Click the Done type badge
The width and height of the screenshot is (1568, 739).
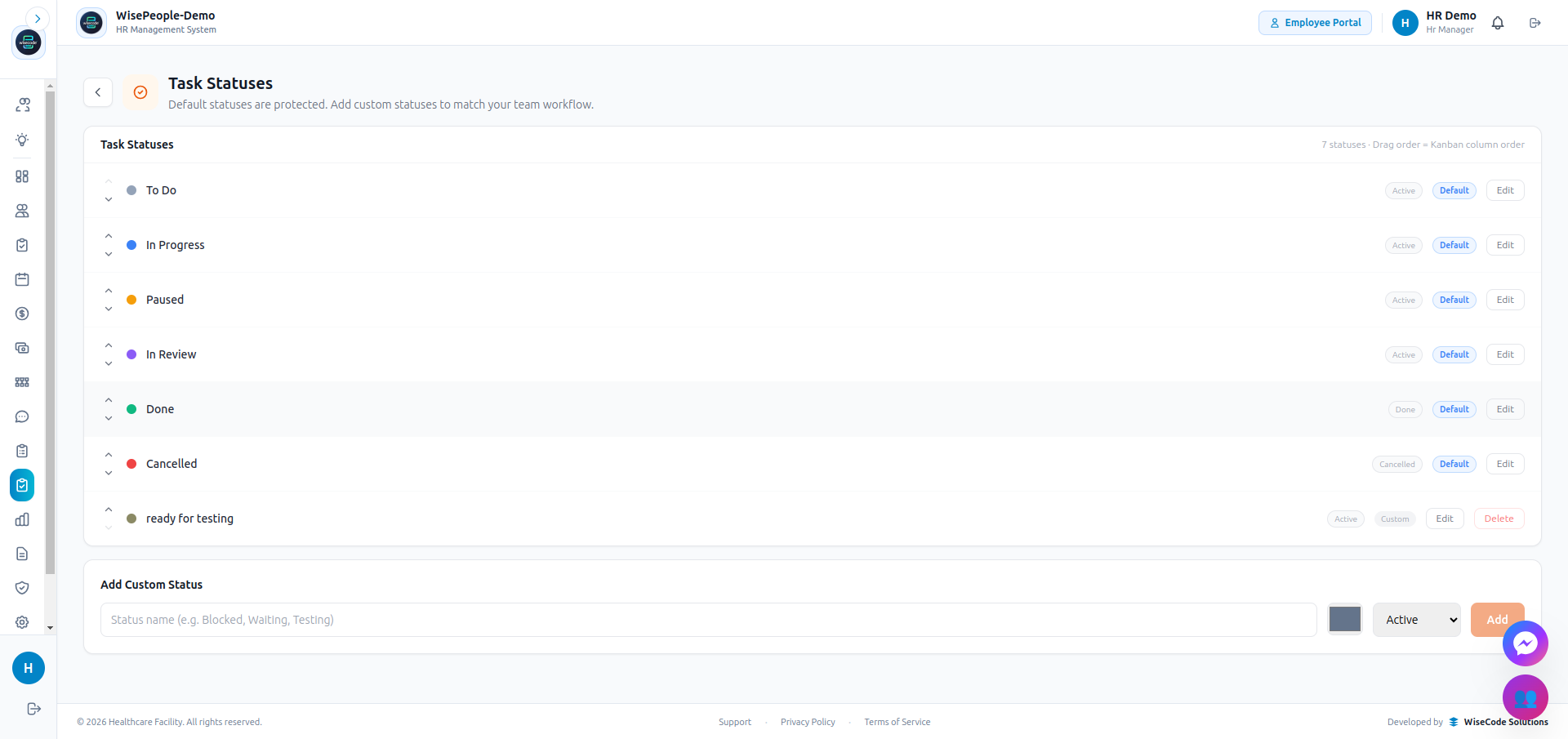1405,410
